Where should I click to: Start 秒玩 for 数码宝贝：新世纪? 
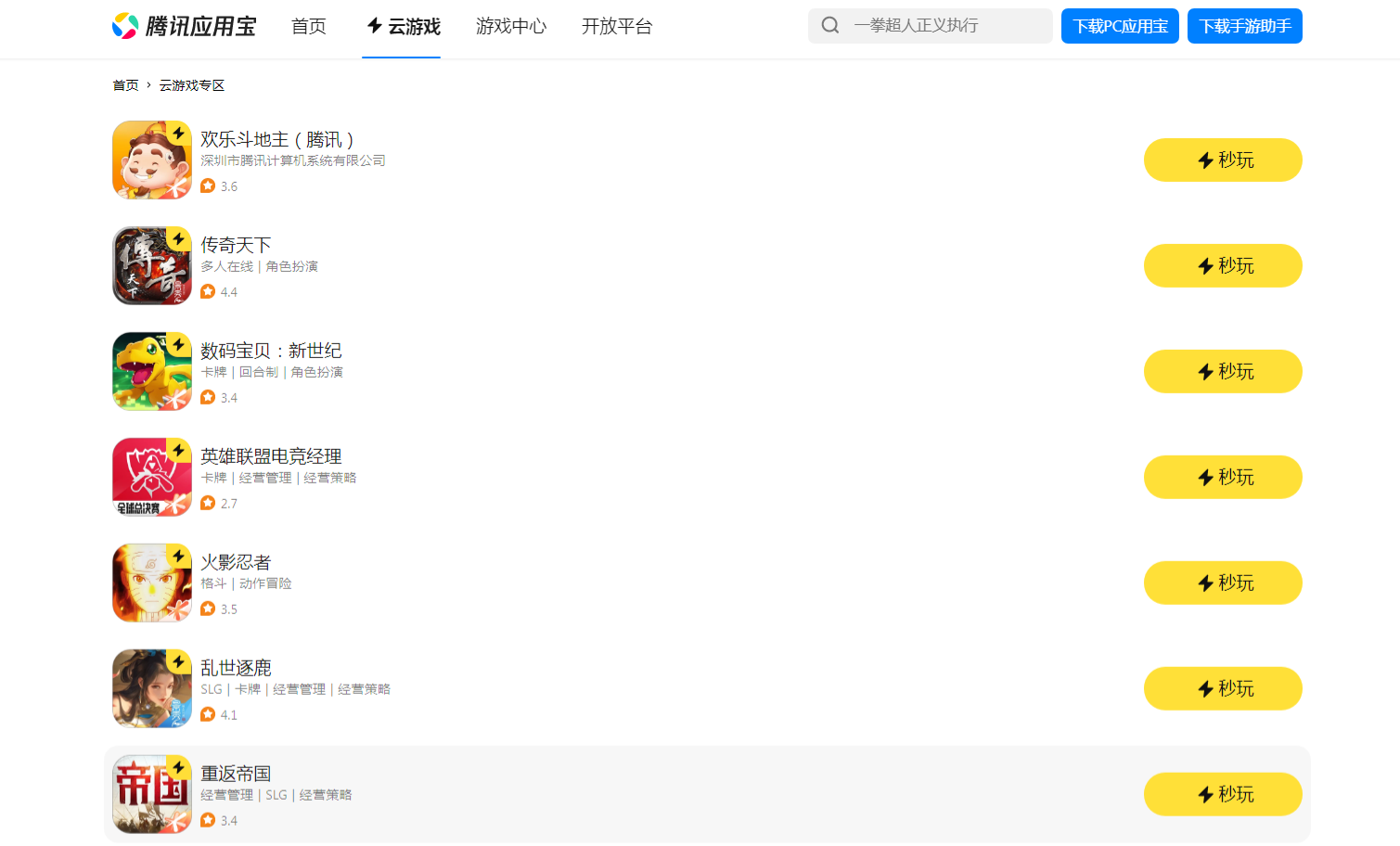pos(1223,371)
